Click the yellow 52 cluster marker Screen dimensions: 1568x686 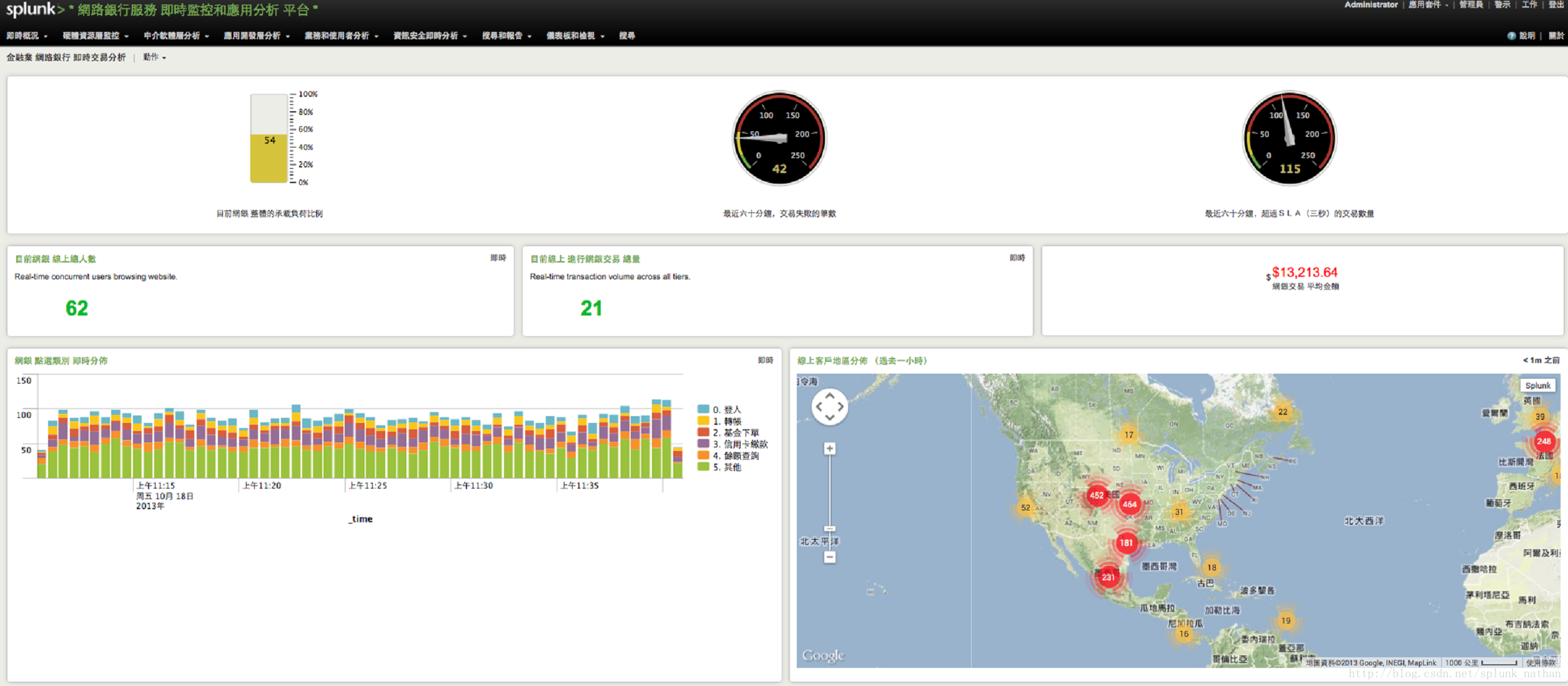point(1025,507)
